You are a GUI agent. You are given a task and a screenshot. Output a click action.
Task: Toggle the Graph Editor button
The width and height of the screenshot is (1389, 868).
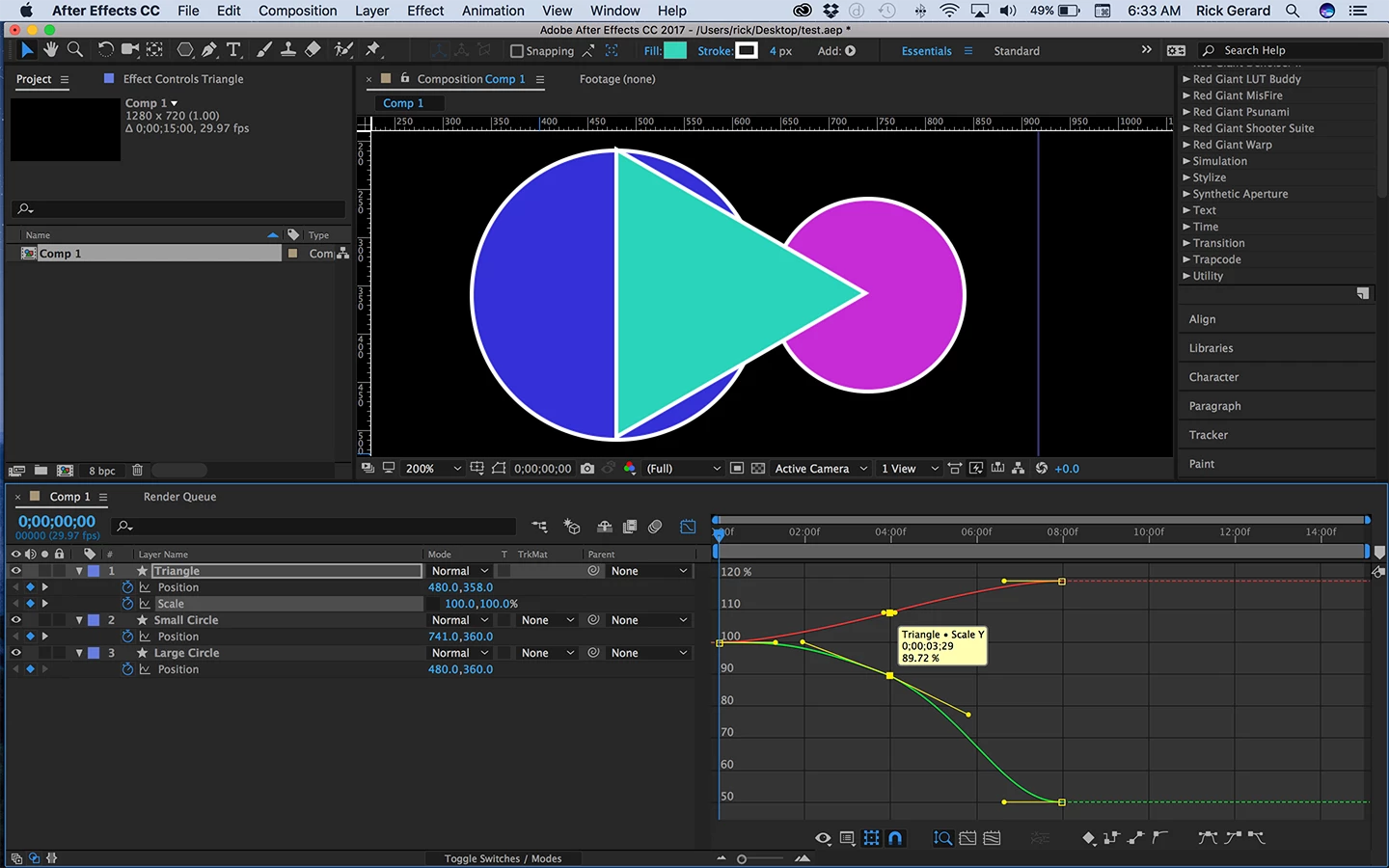coord(688,527)
